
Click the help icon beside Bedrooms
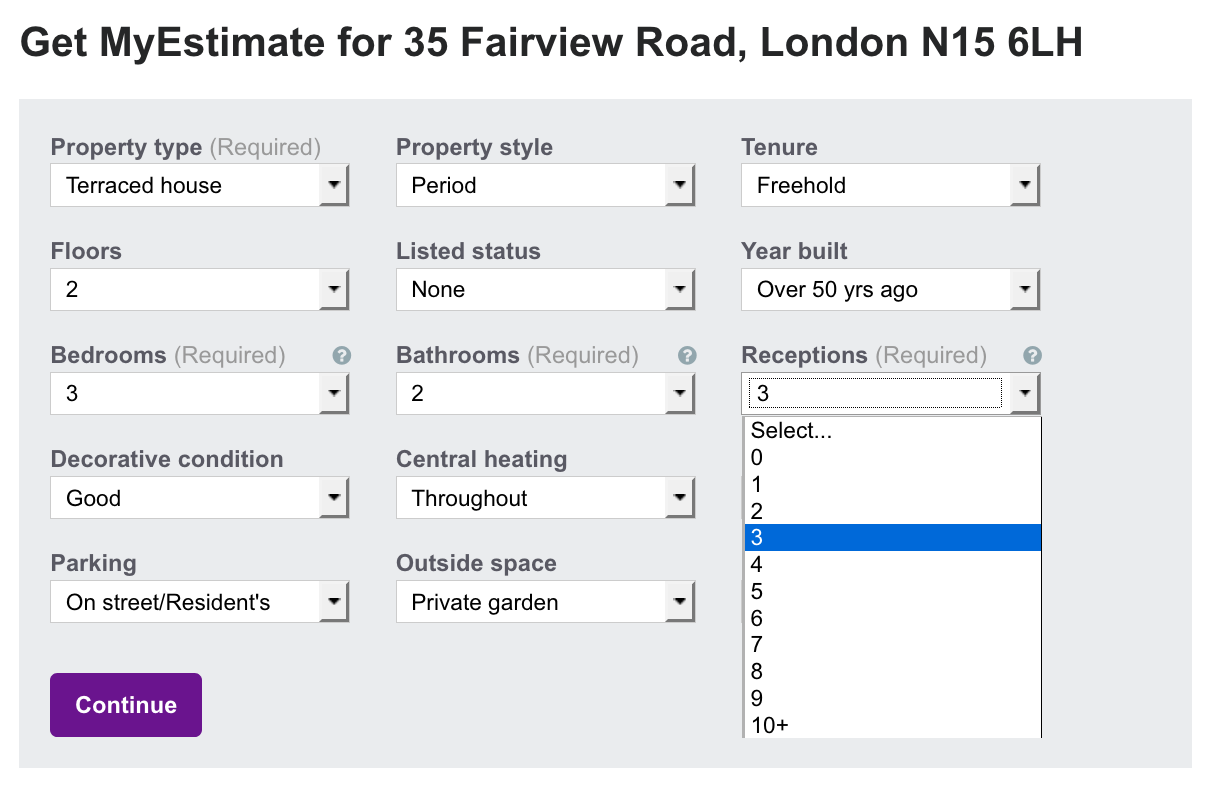click(x=342, y=355)
